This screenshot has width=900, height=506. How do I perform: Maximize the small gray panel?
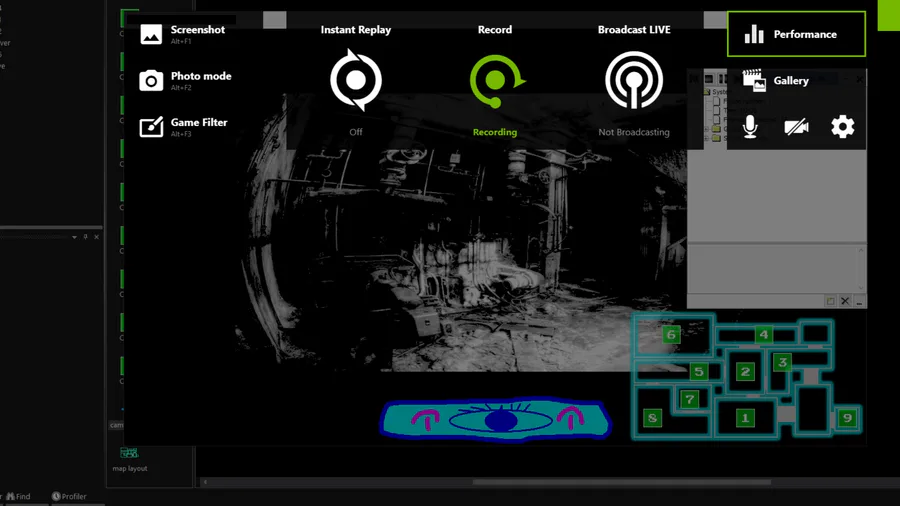click(x=830, y=301)
